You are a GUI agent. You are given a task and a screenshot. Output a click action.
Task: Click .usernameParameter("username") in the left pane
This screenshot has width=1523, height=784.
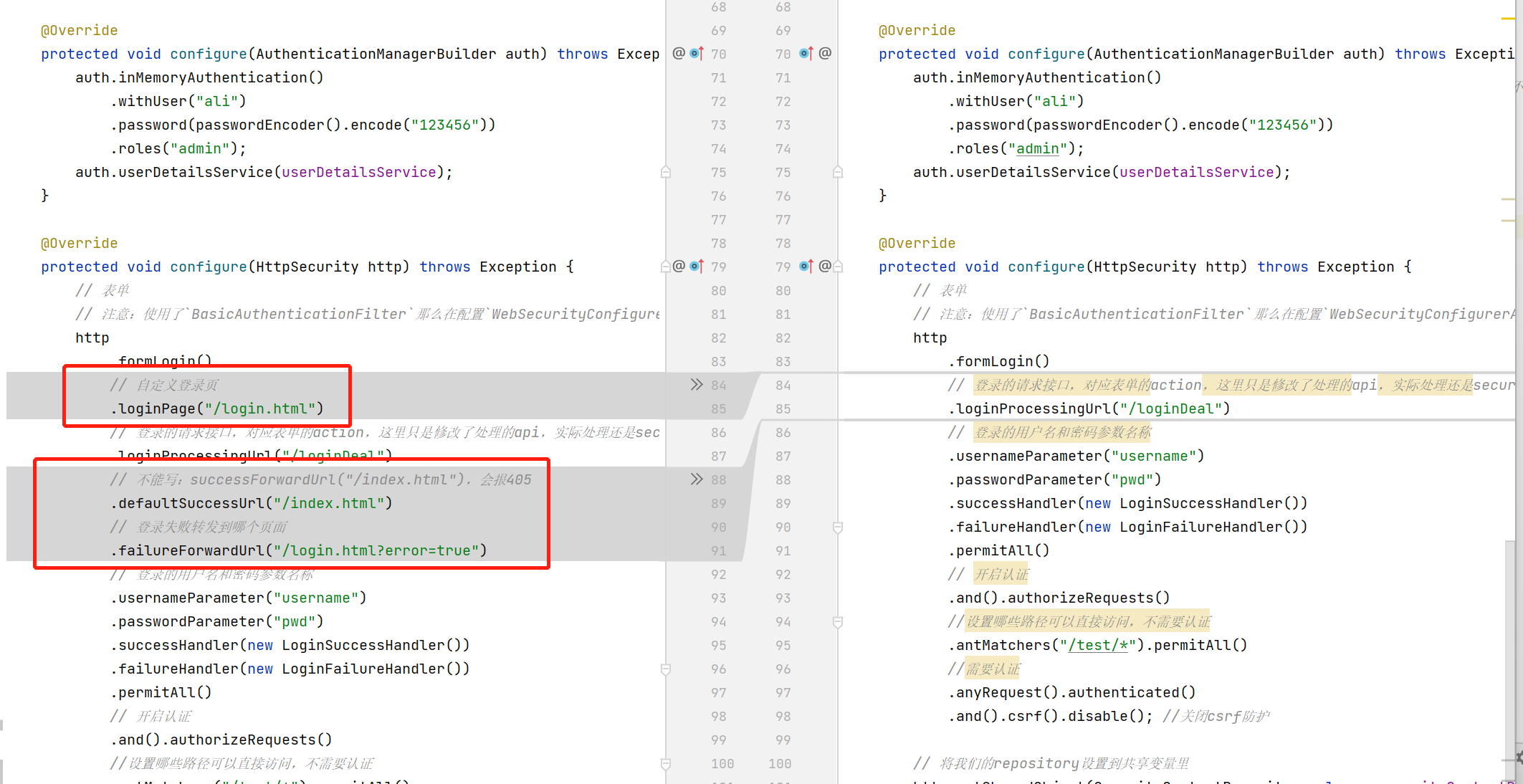coord(239,598)
